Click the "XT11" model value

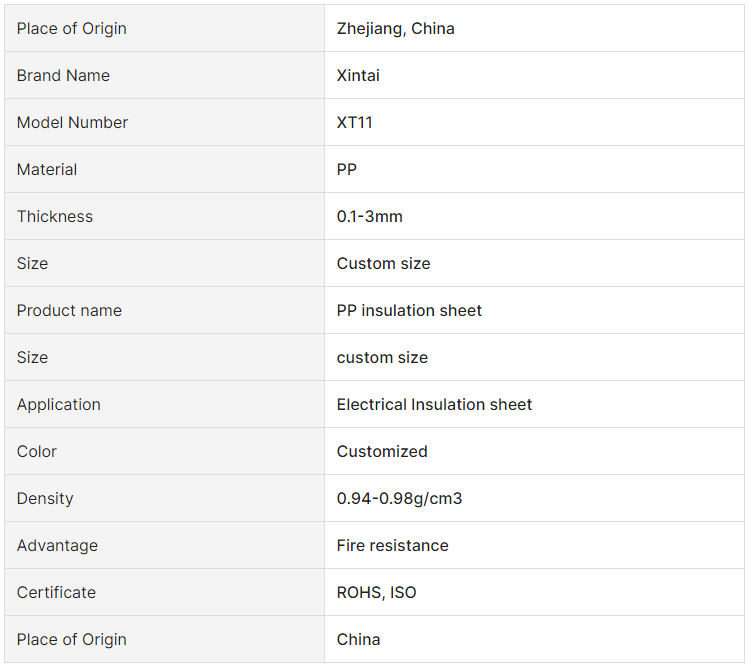pyautogui.click(x=355, y=122)
